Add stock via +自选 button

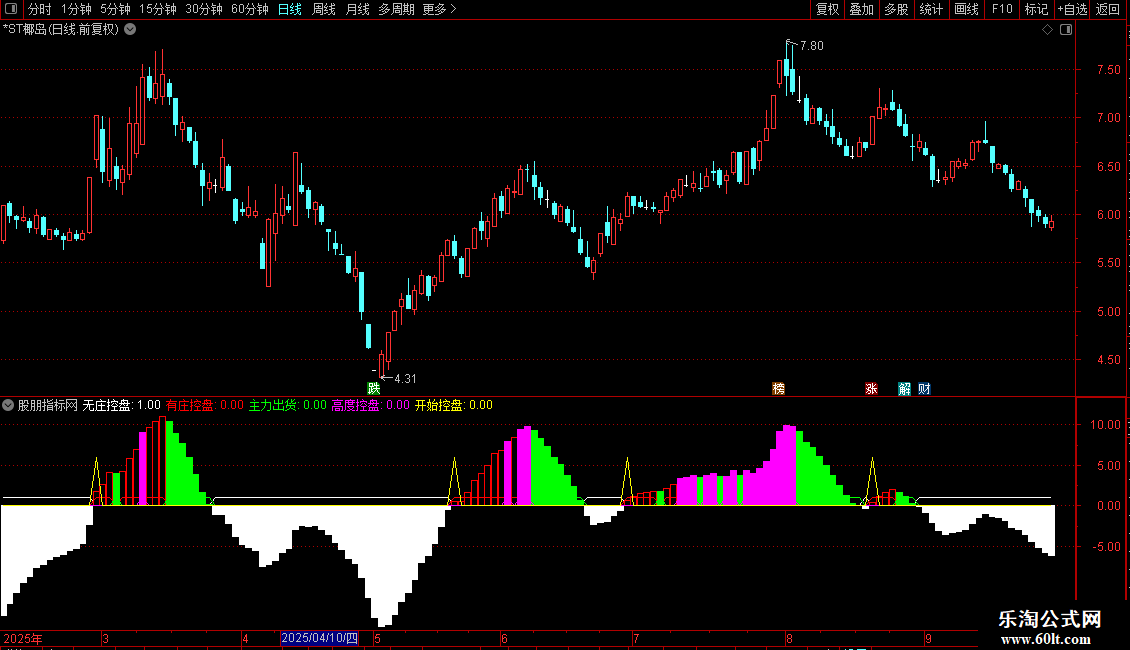(x=1072, y=9)
